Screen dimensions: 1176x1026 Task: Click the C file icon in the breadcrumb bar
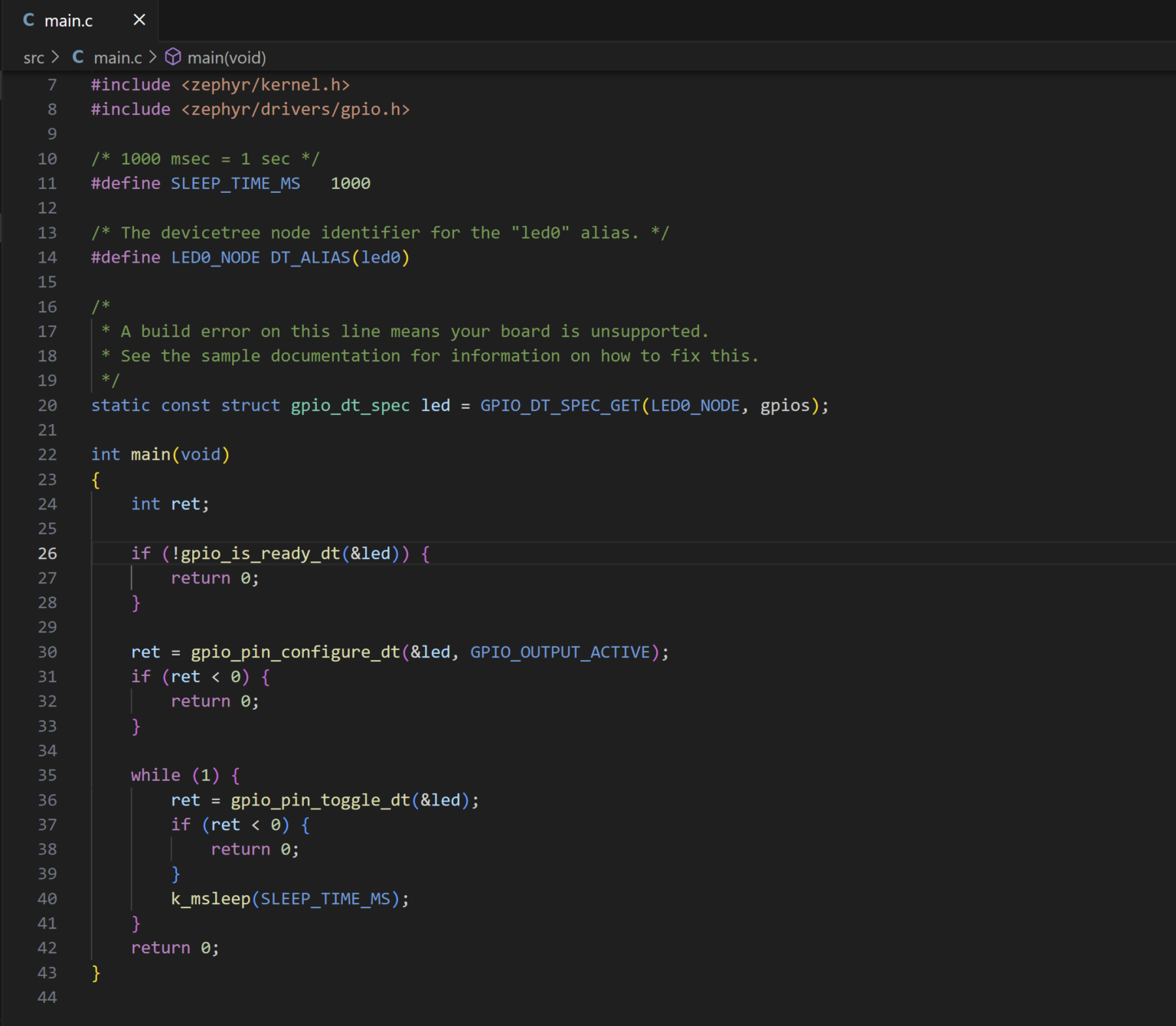tap(77, 57)
